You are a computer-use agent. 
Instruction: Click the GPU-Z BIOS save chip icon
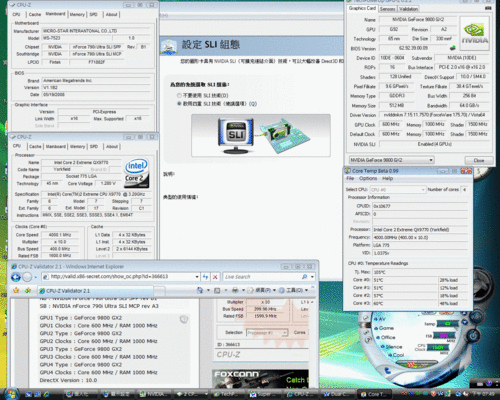coord(453,48)
